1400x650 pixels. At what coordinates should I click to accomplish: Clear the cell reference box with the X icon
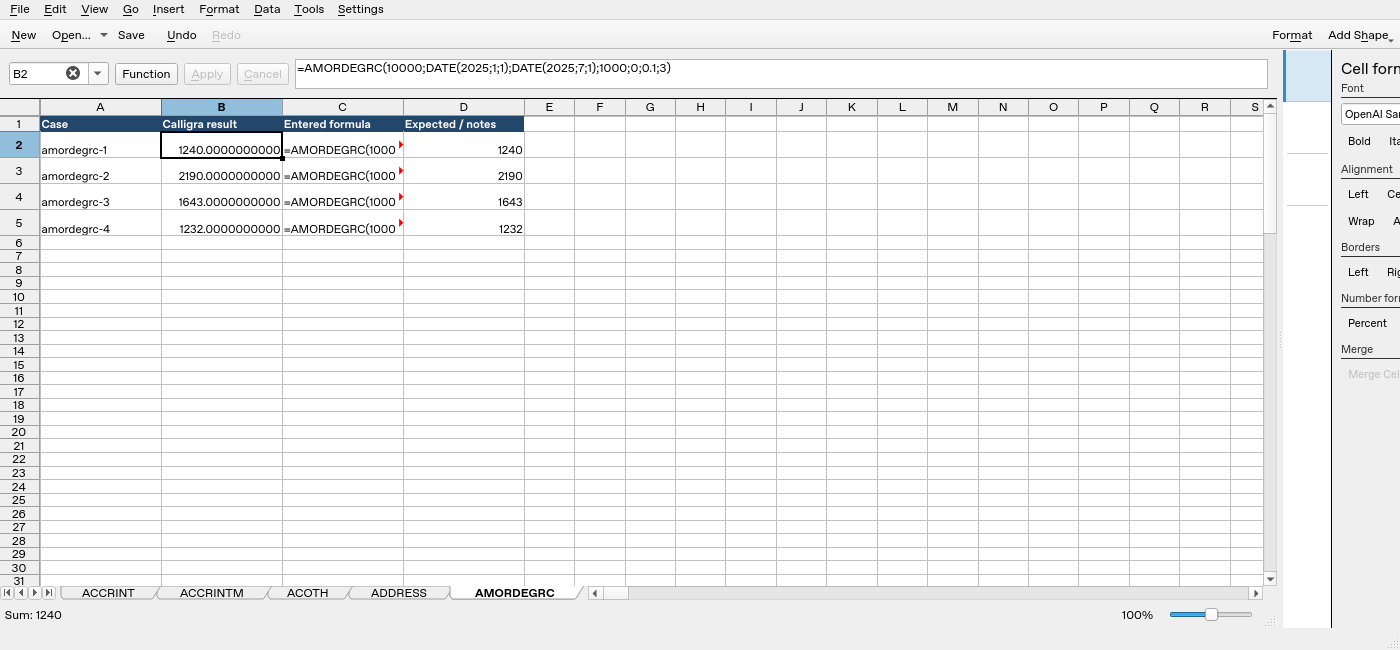click(73, 73)
